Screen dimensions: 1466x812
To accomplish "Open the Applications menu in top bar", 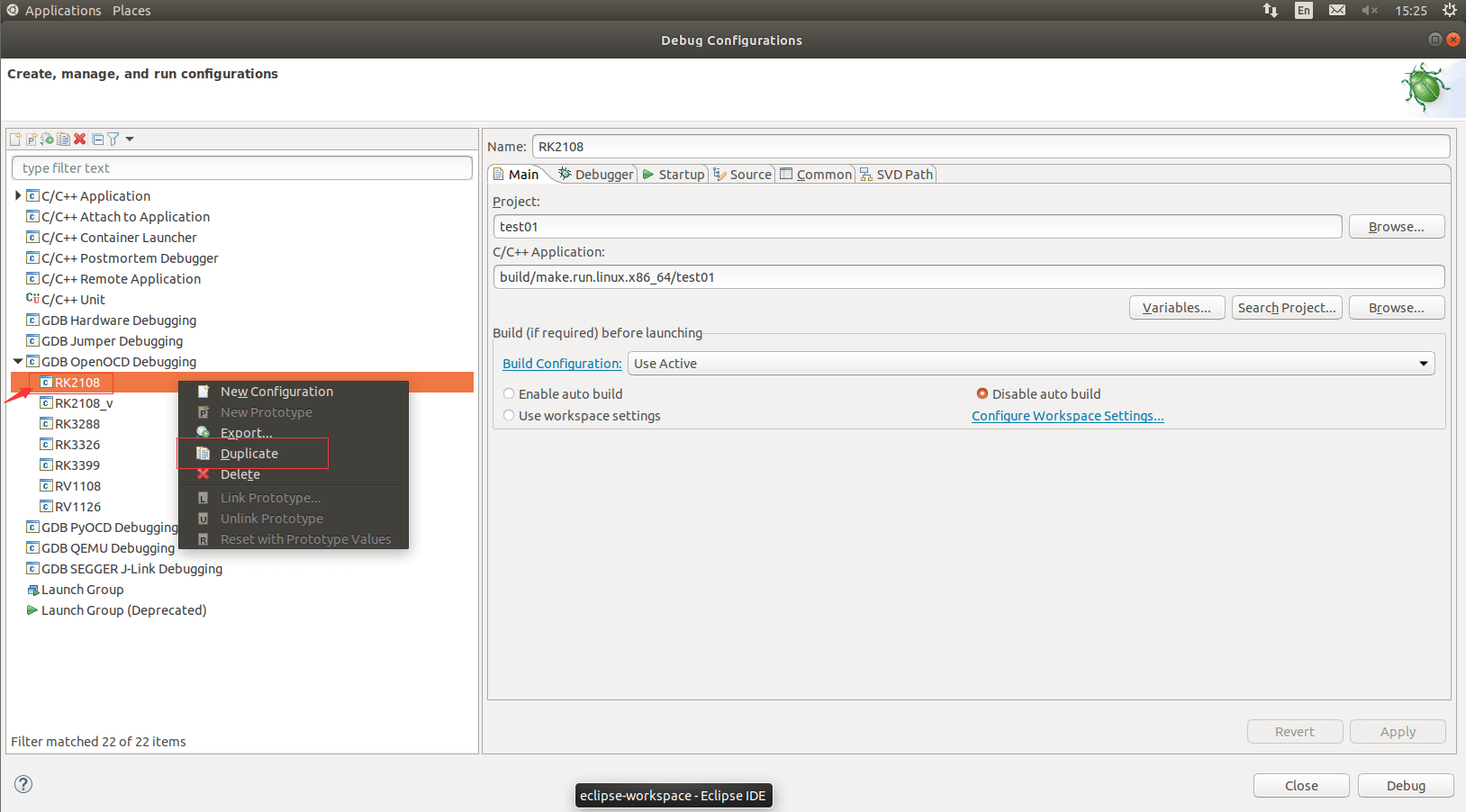I will pyautogui.click(x=63, y=11).
